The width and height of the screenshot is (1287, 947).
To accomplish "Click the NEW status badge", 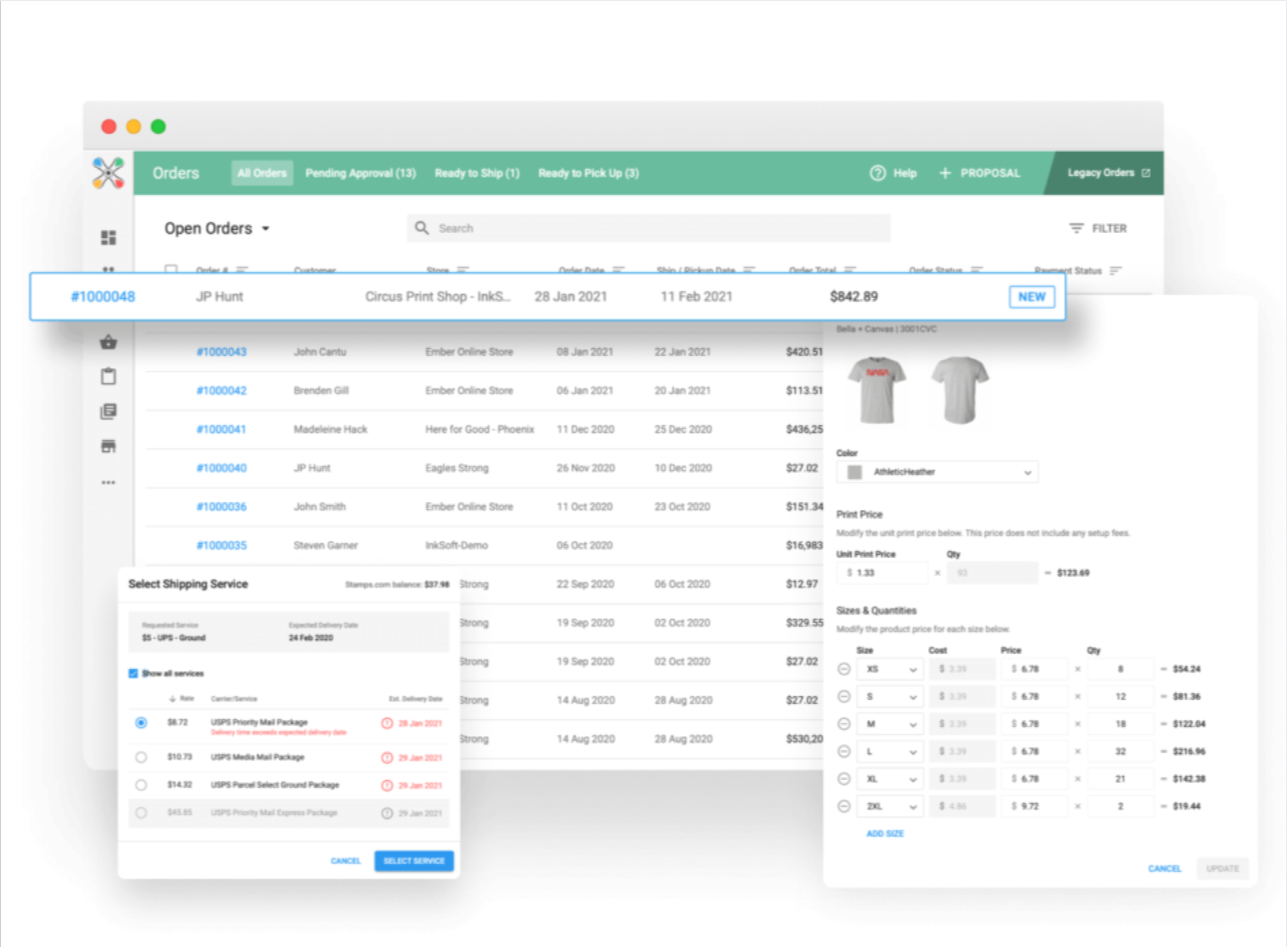I will pyautogui.click(x=1032, y=297).
